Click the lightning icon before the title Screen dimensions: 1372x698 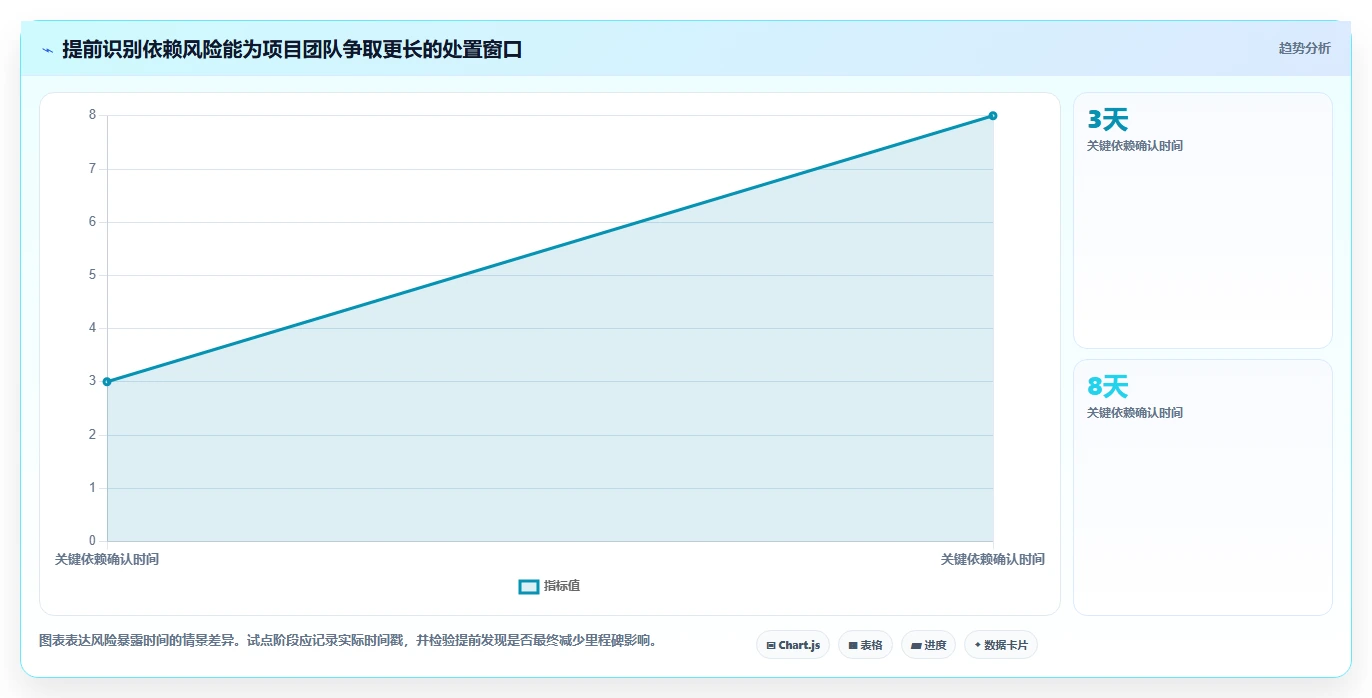(x=47, y=49)
